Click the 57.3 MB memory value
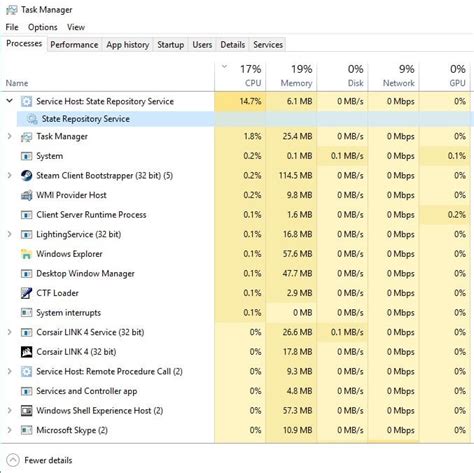474x473 pixels. (298, 411)
